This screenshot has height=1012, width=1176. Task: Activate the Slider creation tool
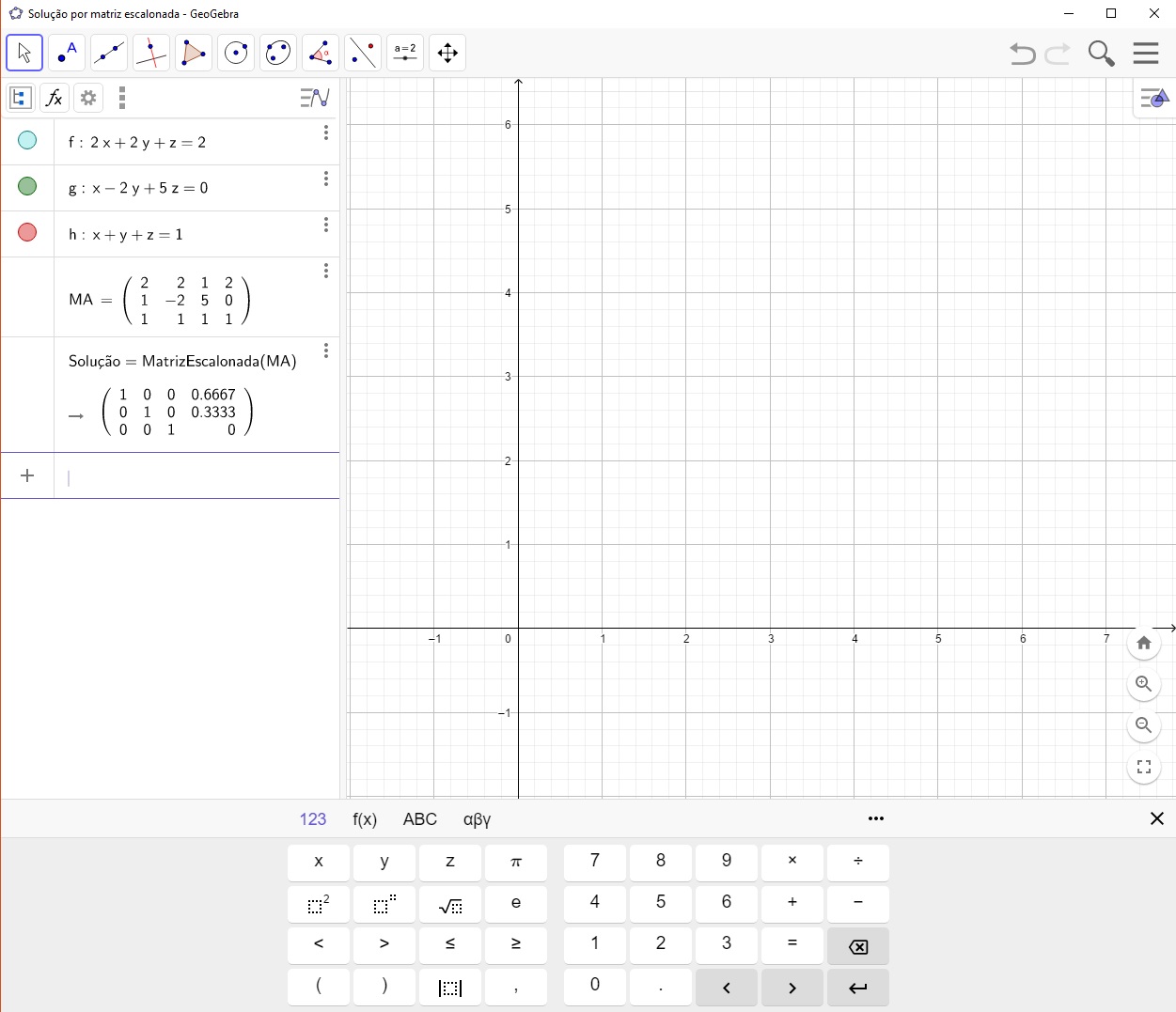[405, 53]
